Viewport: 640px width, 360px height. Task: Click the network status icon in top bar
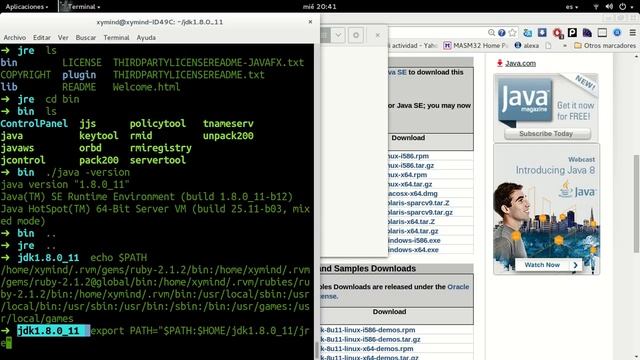point(596,7)
